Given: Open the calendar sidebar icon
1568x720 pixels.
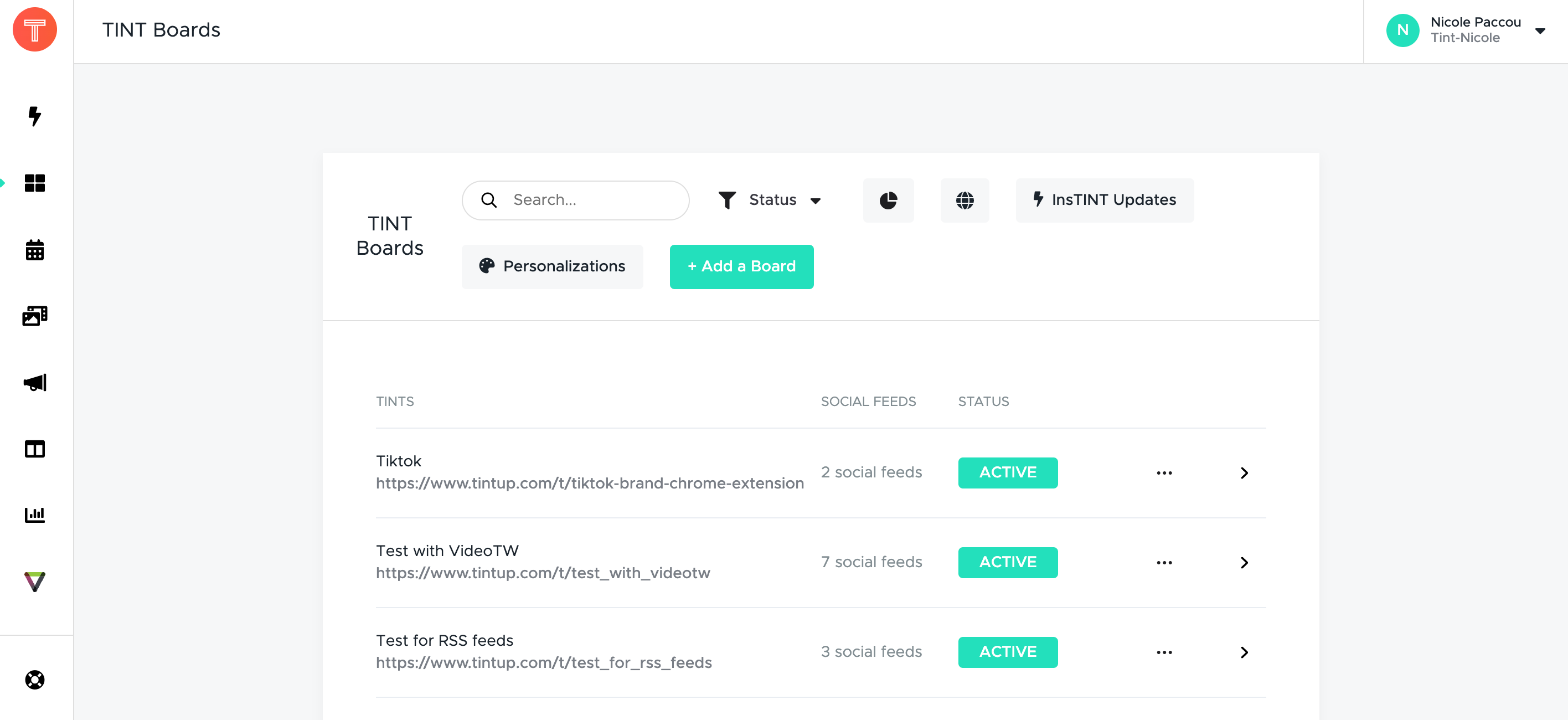Looking at the screenshot, I should click(x=35, y=250).
